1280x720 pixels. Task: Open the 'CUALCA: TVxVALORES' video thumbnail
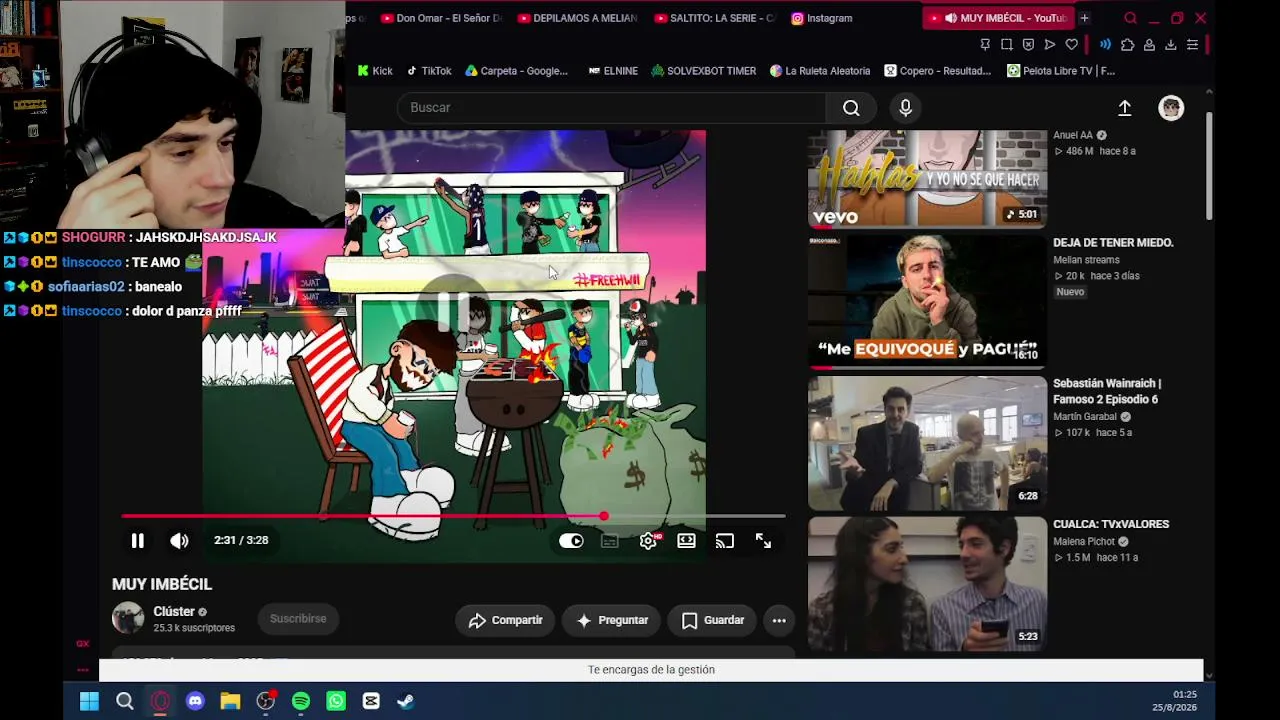[927, 583]
